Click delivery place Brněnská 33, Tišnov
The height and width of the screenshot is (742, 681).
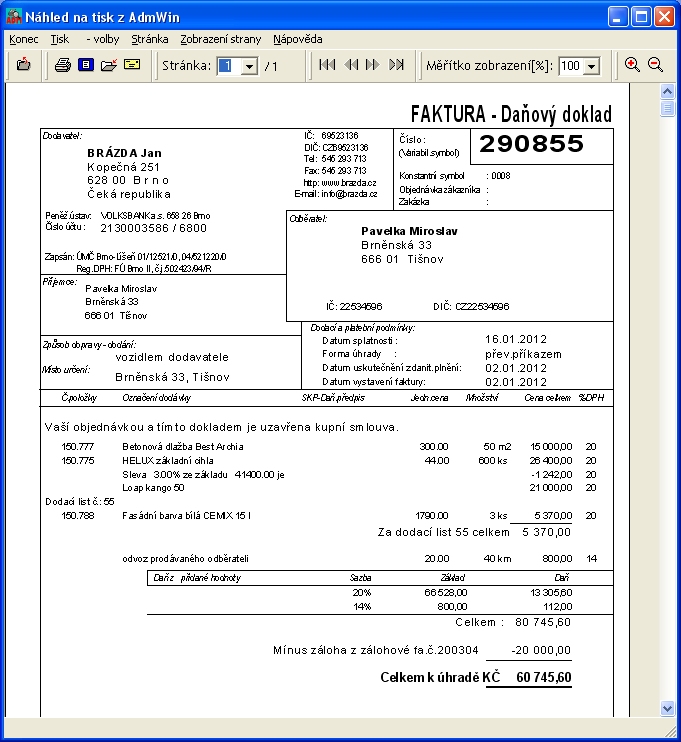[x=172, y=377]
